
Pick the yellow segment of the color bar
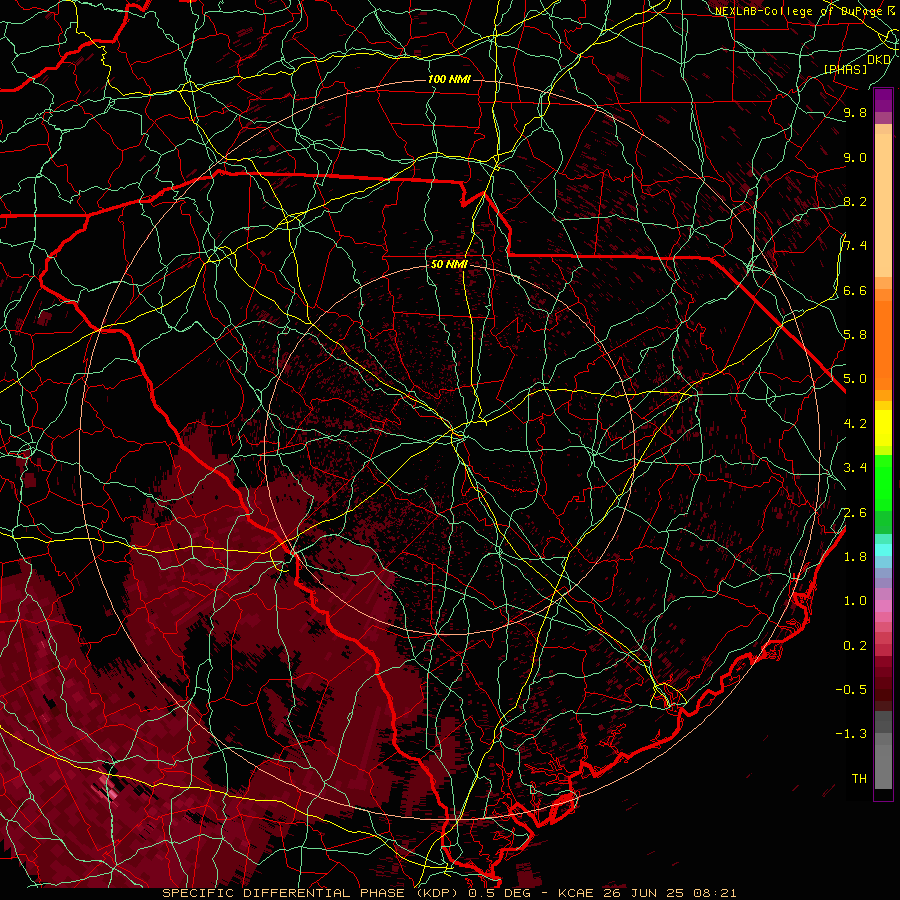coord(883,428)
